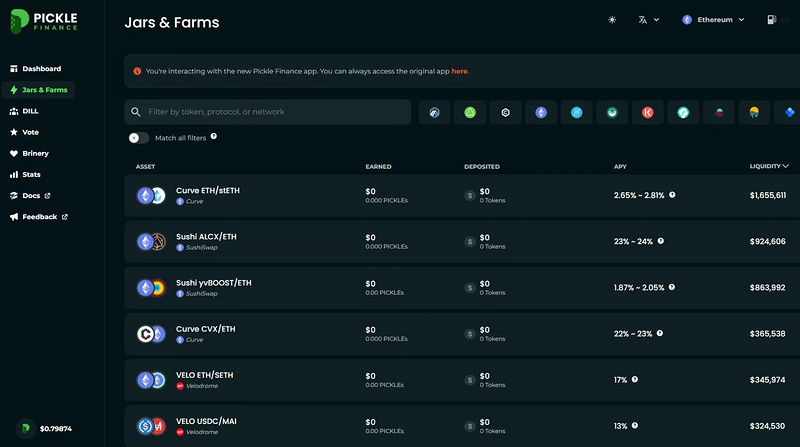Toggle Match all filters switch

(x=138, y=138)
